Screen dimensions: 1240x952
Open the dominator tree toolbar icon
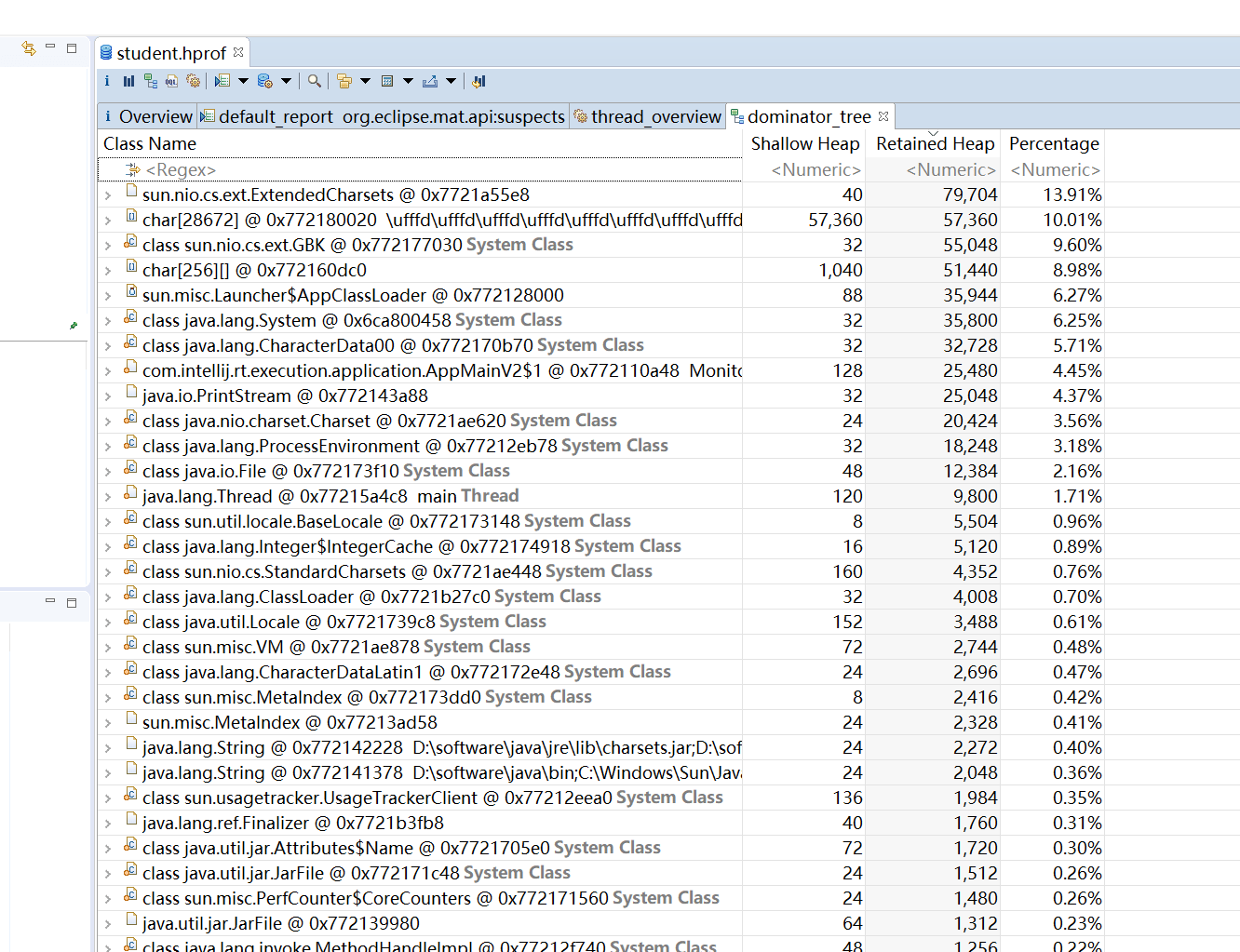pos(150,81)
